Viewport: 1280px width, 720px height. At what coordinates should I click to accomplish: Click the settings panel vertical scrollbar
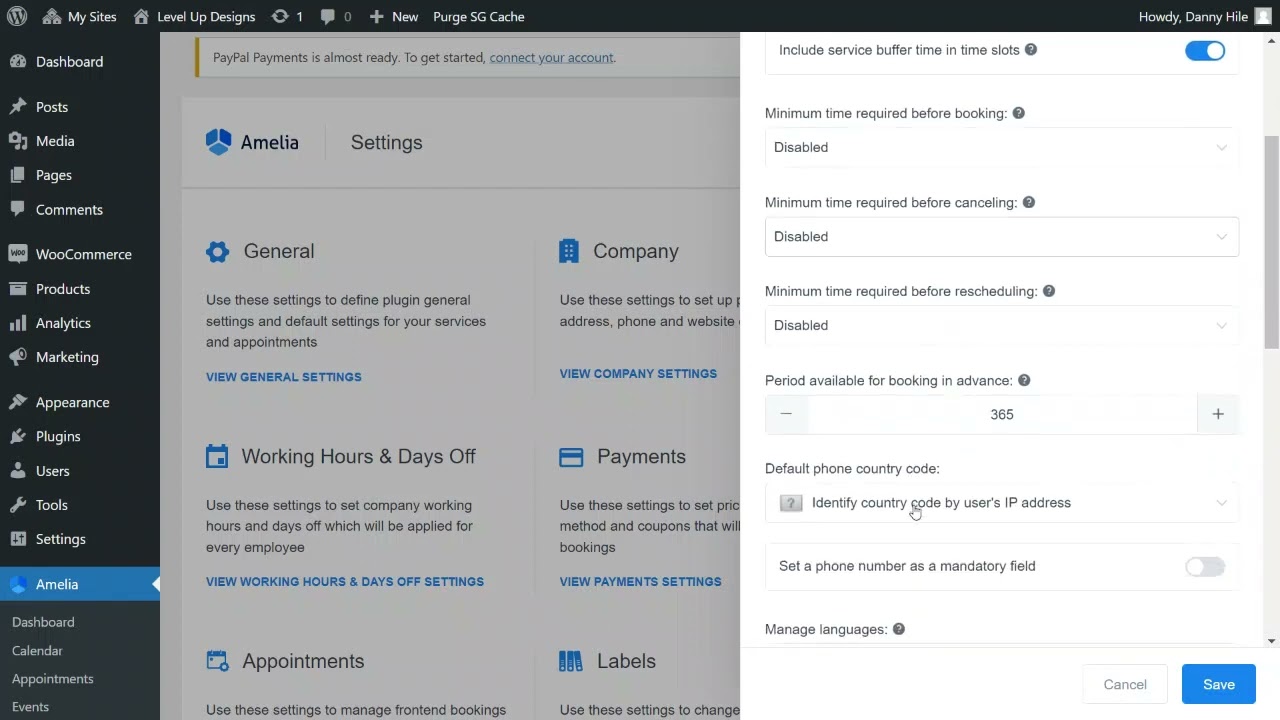(x=1271, y=242)
